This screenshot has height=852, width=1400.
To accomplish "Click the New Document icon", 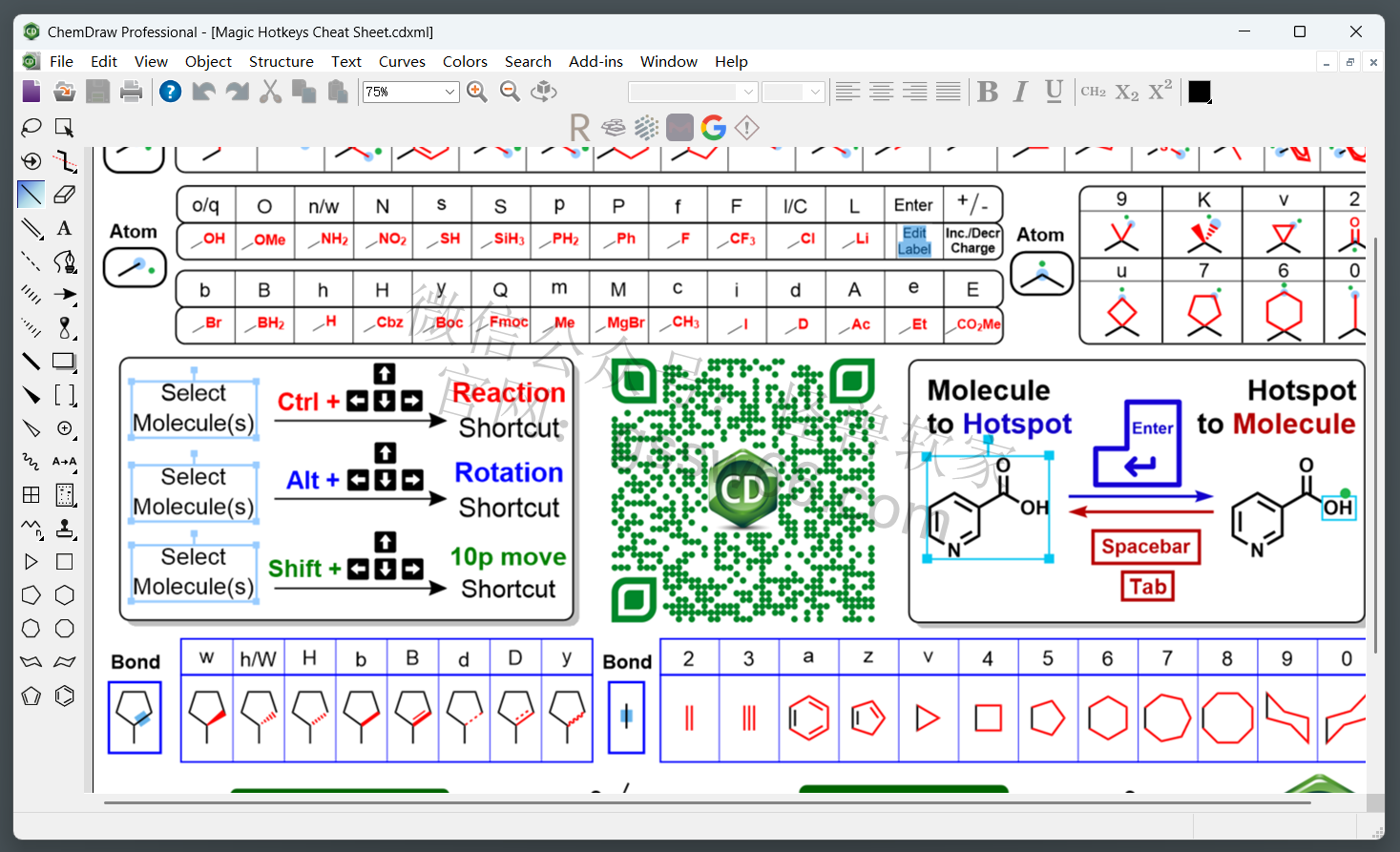I will pos(31,92).
